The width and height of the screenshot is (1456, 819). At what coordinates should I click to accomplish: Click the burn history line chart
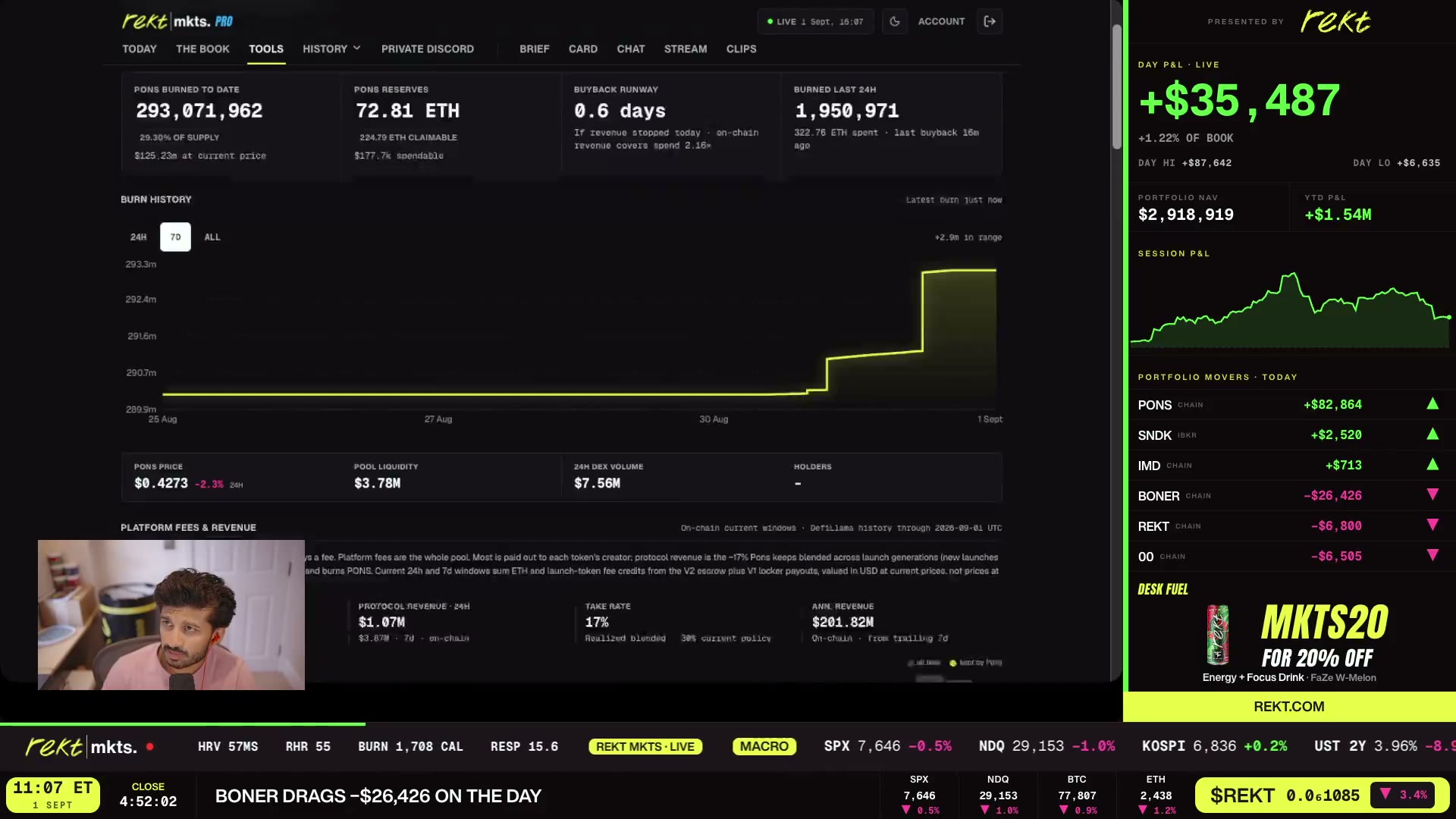[579, 337]
